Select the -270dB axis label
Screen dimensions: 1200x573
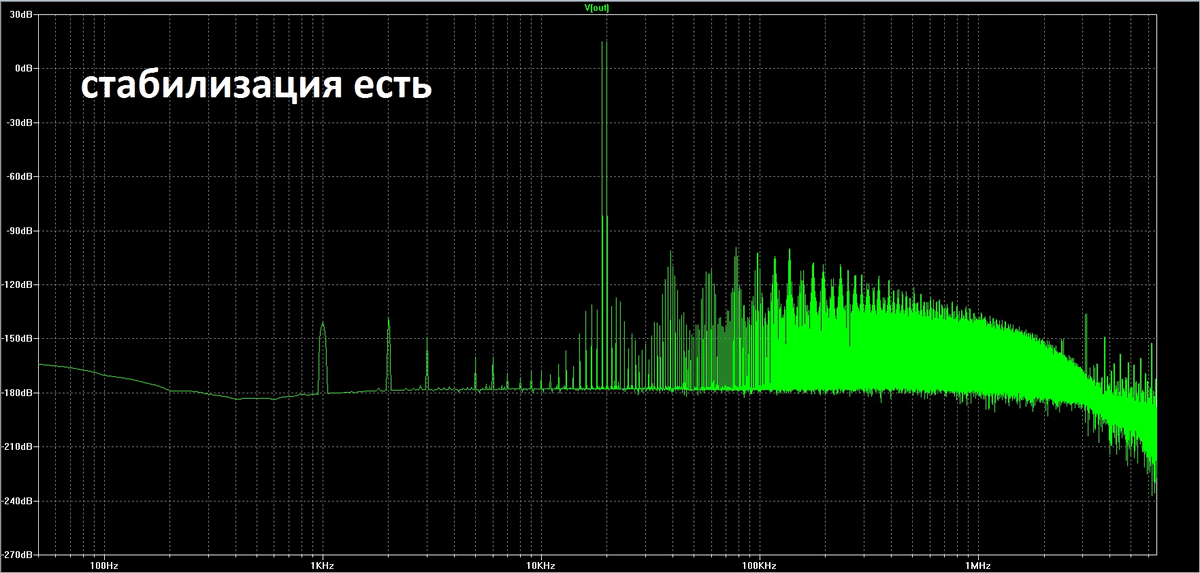(x=19, y=554)
